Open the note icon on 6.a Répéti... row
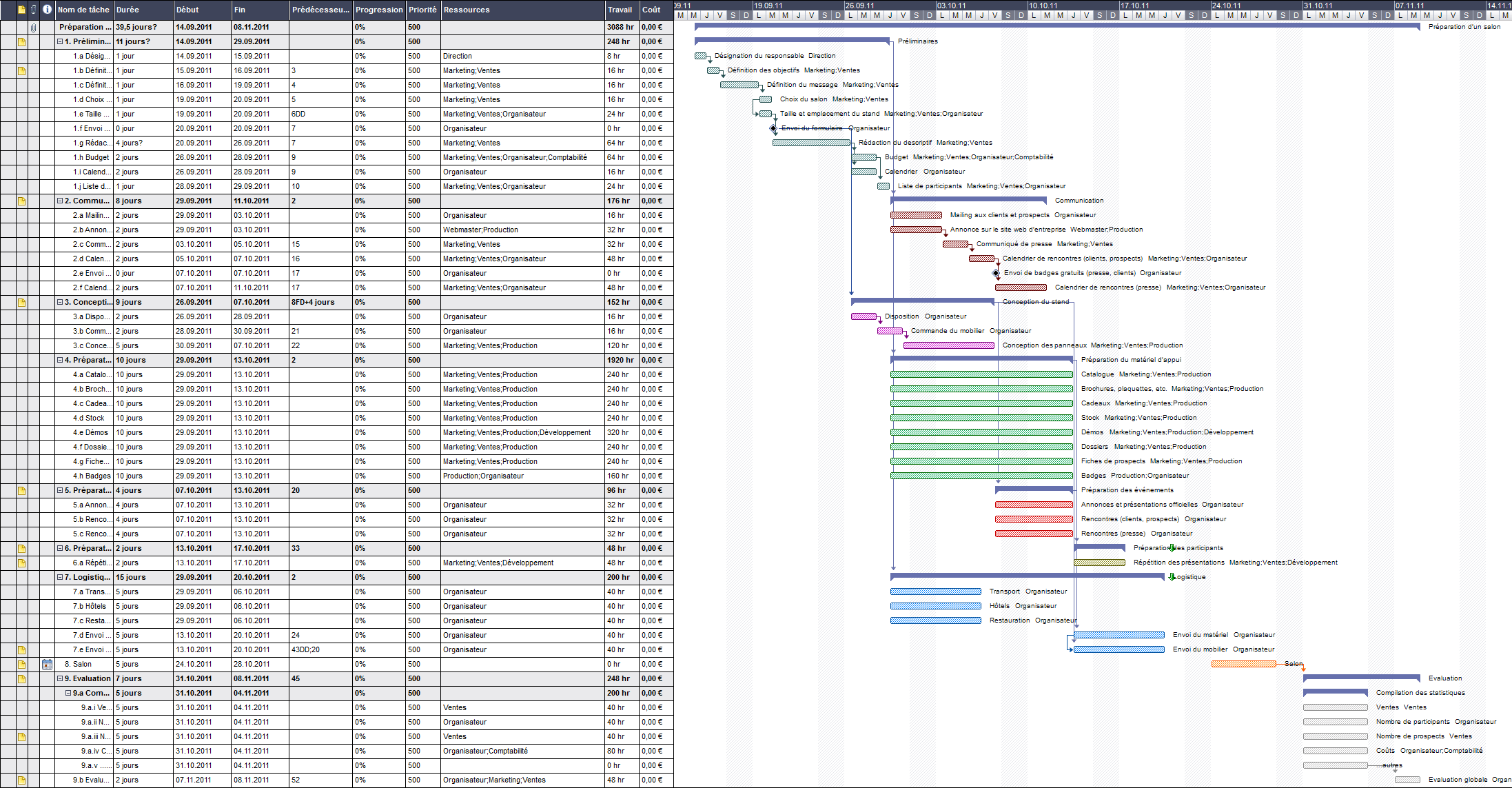Screen dimensions: 1512x788 pyautogui.click(x=21, y=563)
